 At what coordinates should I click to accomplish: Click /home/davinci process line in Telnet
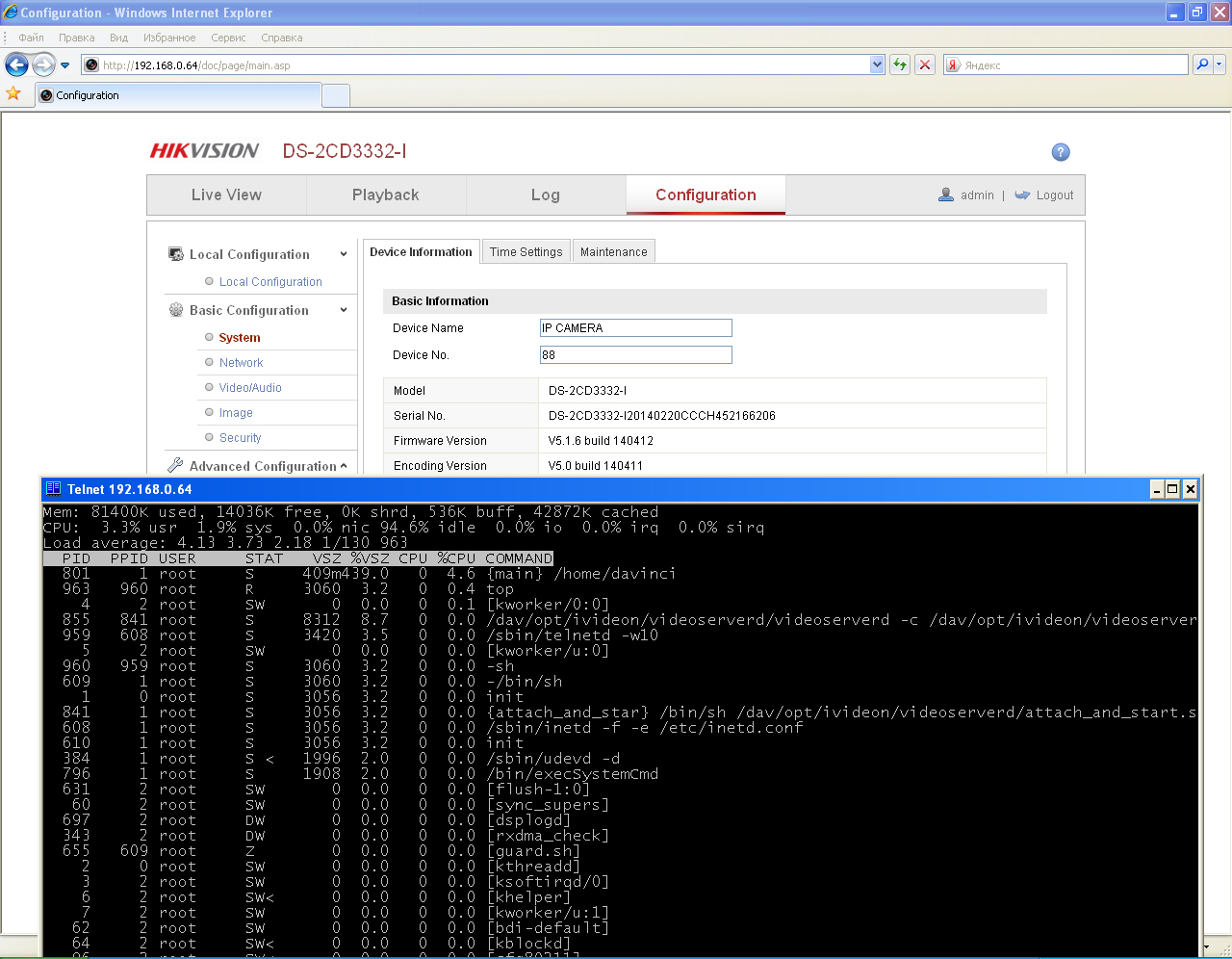[x=581, y=574]
